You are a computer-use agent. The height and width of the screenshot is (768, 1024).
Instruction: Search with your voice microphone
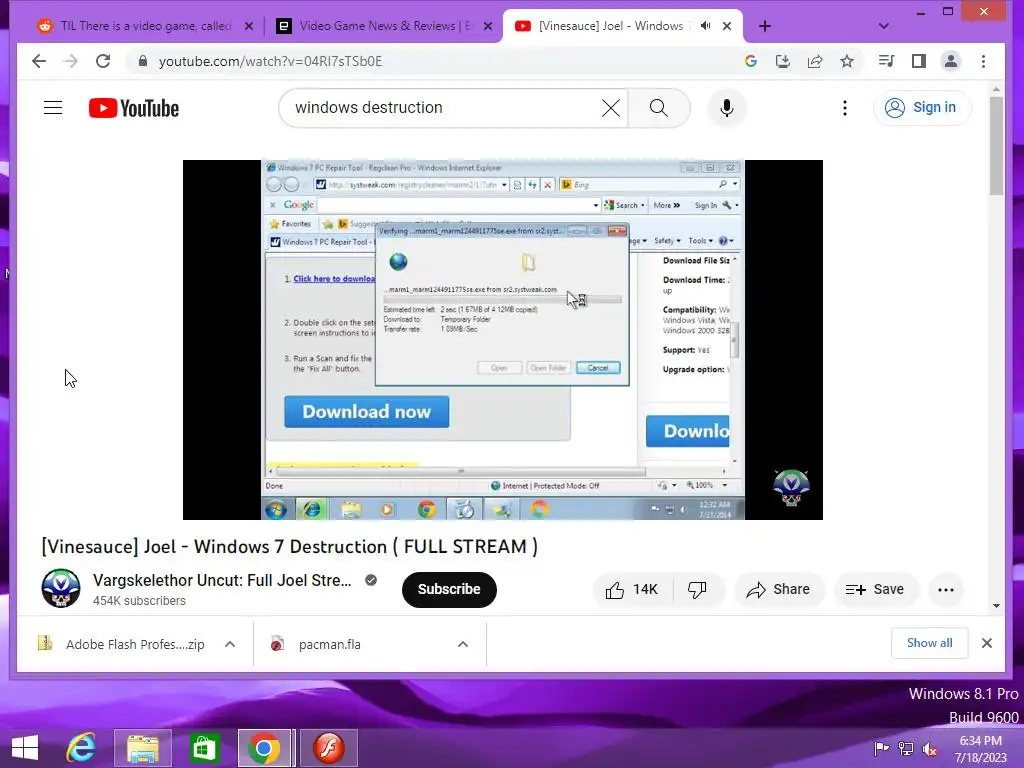point(727,108)
